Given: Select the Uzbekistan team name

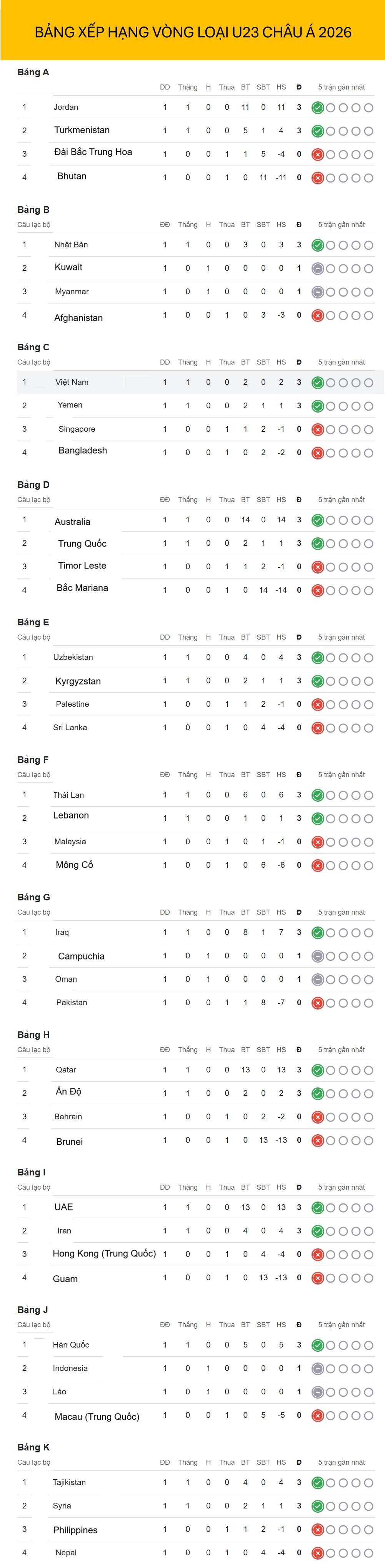Looking at the screenshot, I should [73, 657].
